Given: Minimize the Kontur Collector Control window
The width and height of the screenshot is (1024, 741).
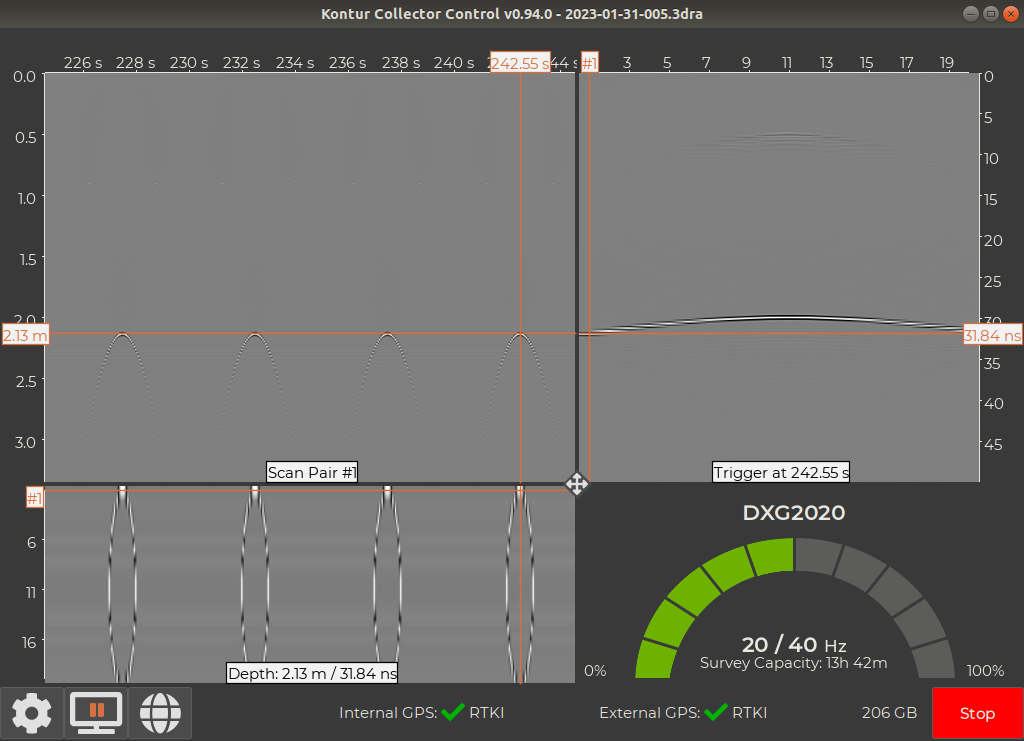Looking at the screenshot, I should (x=970, y=14).
